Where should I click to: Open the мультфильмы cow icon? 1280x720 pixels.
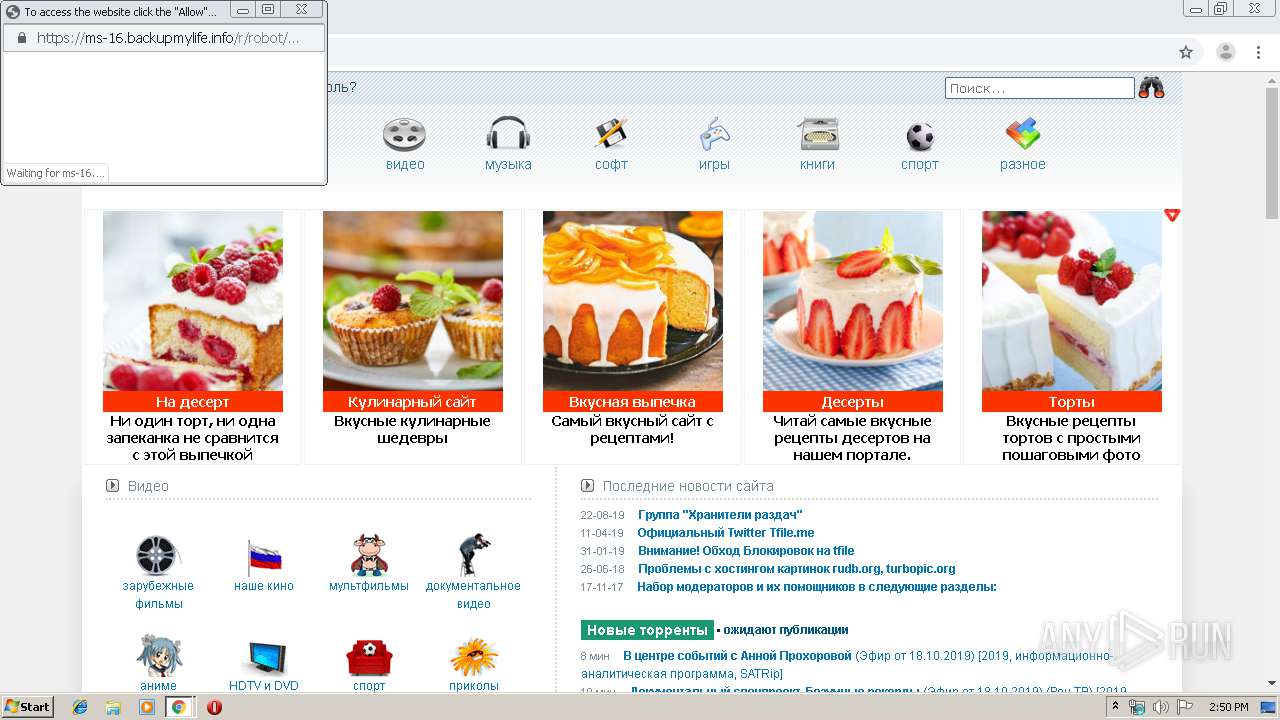point(369,555)
